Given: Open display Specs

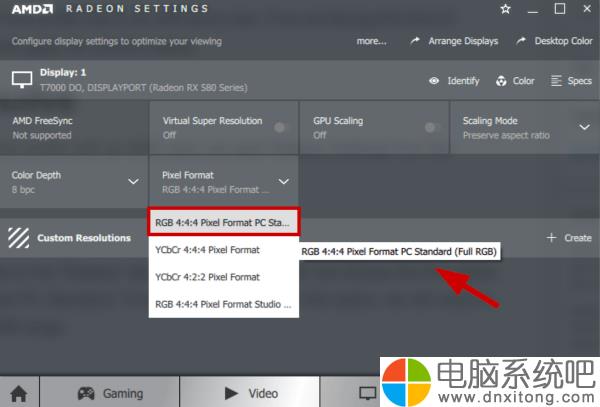Looking at the screenshot, I should coord(571,81).
